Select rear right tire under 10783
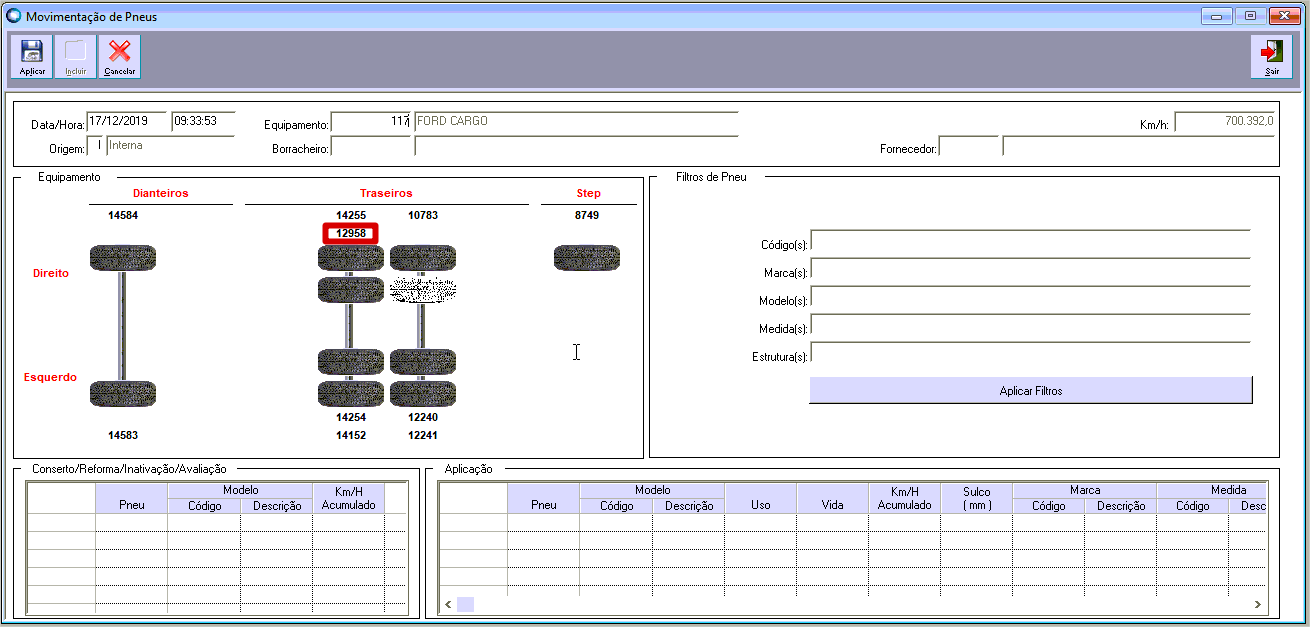1310x627 pixels. (x=423, y=258)
